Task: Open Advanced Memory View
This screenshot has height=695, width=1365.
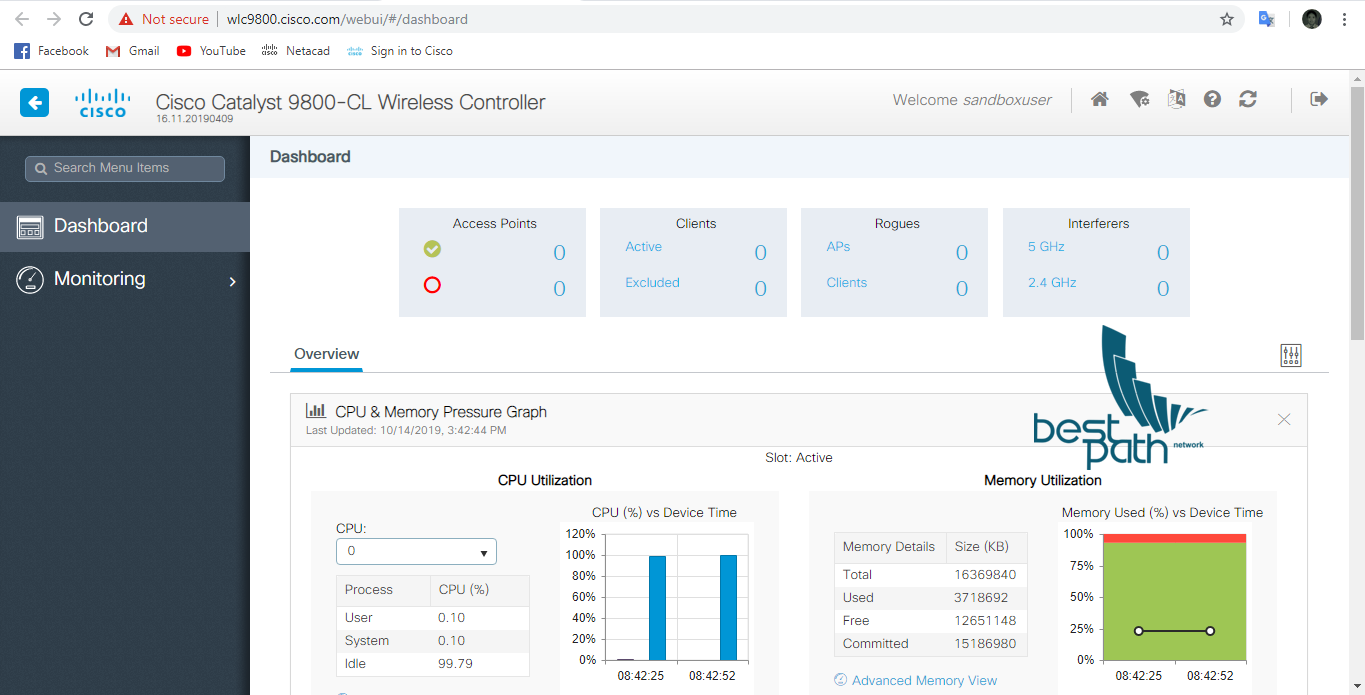Action: [x=924, y=679]
